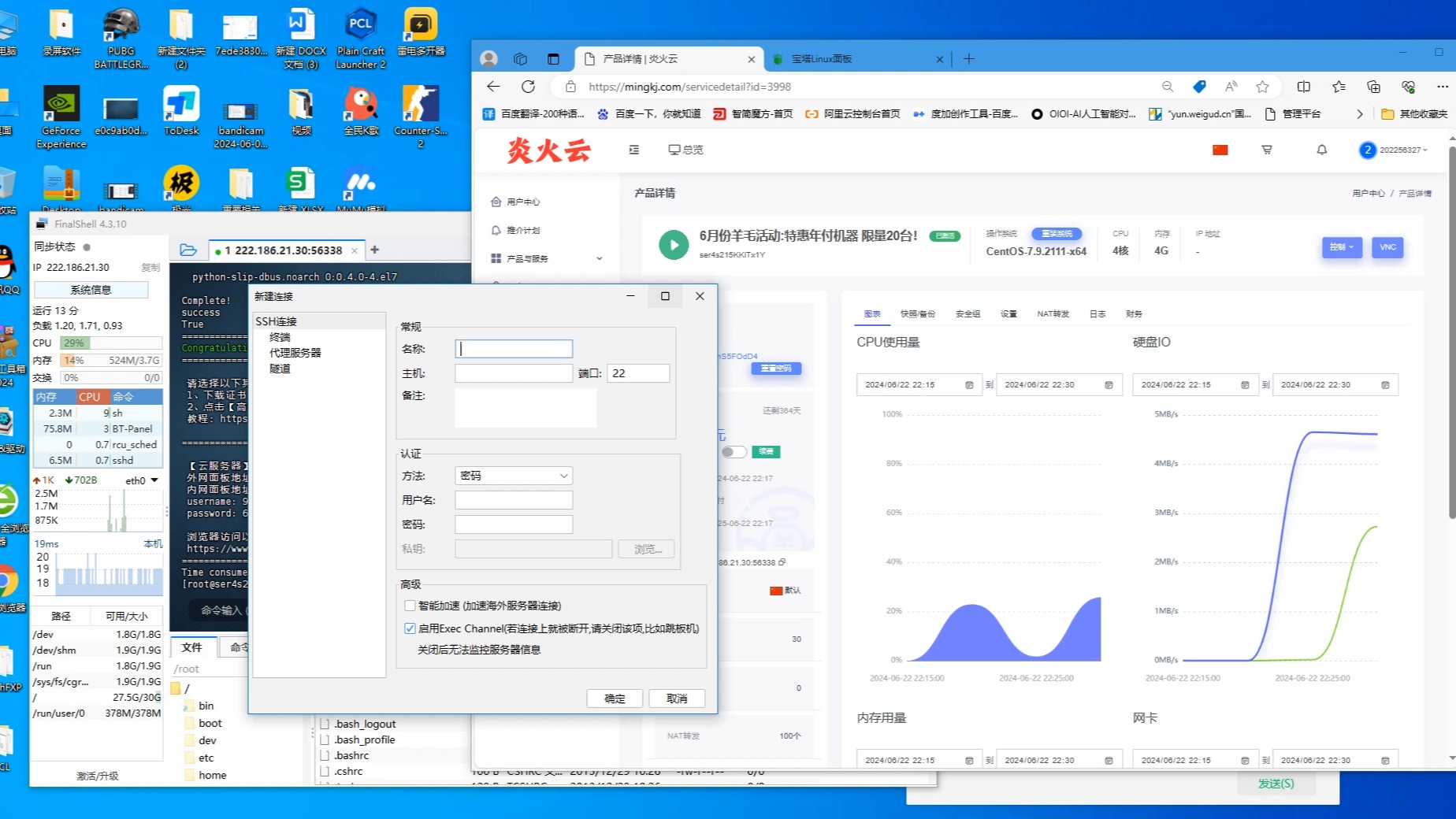Click 重装系统 button
The image size is (1456, 819).
pyautogui.click(x=1057, y=234)
